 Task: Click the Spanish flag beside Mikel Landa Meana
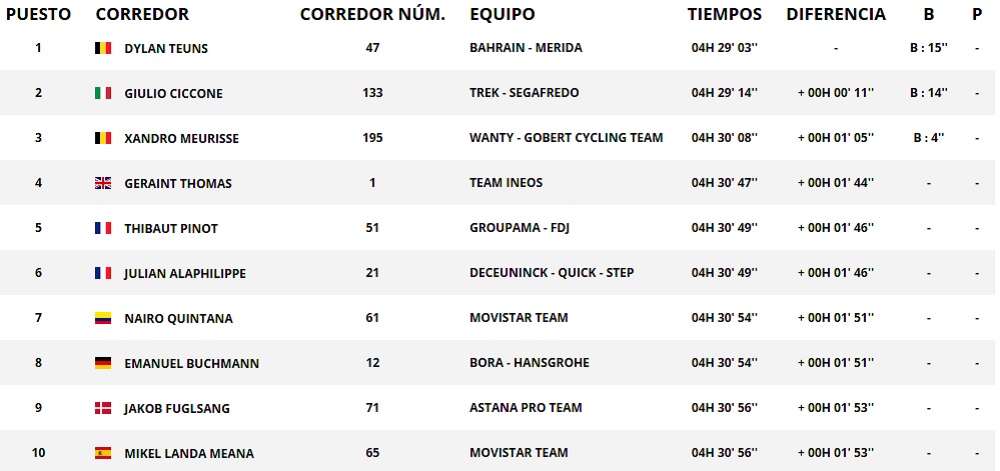coord(103,453)
